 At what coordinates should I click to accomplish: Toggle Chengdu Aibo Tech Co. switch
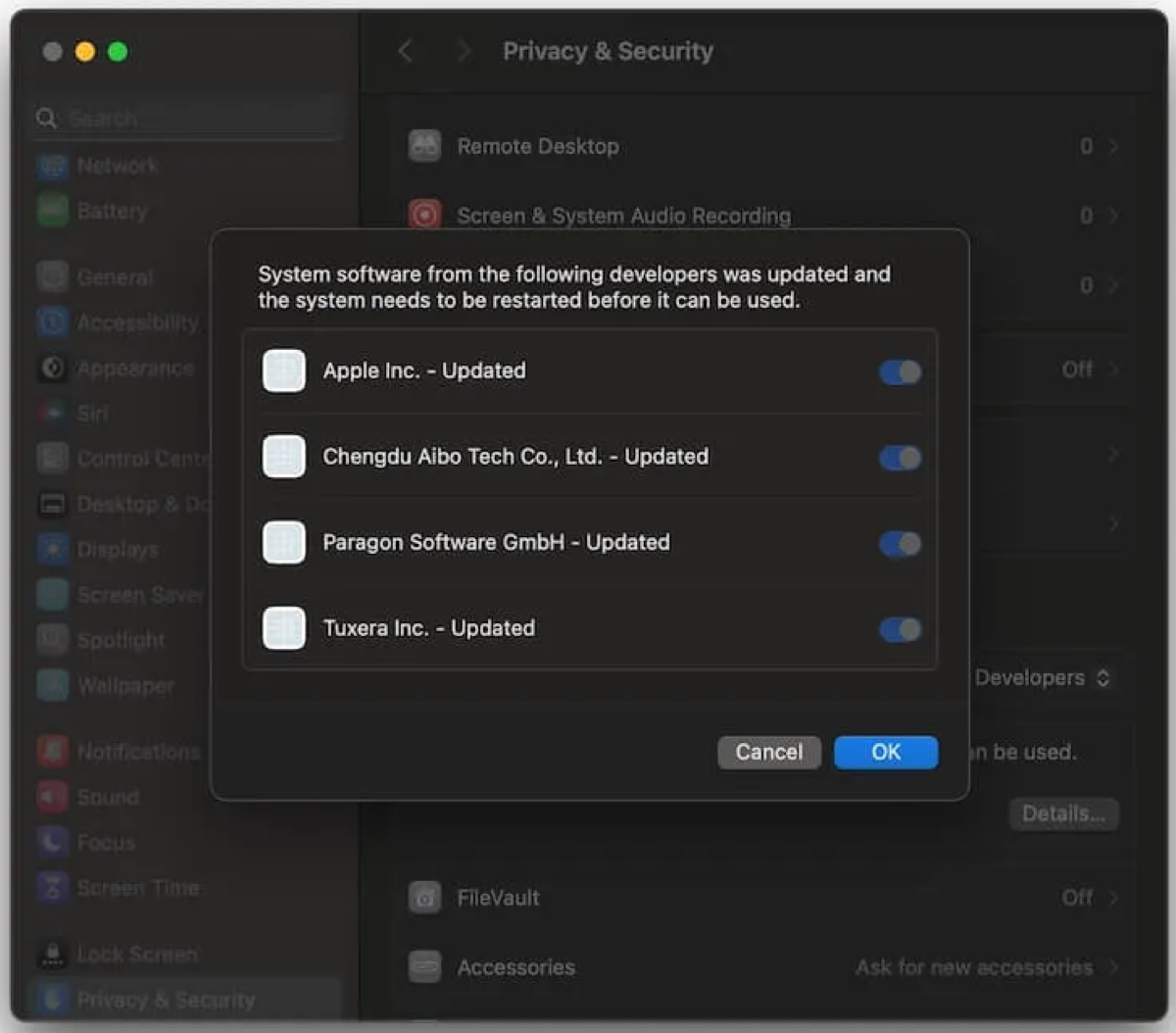pos(900,458)
